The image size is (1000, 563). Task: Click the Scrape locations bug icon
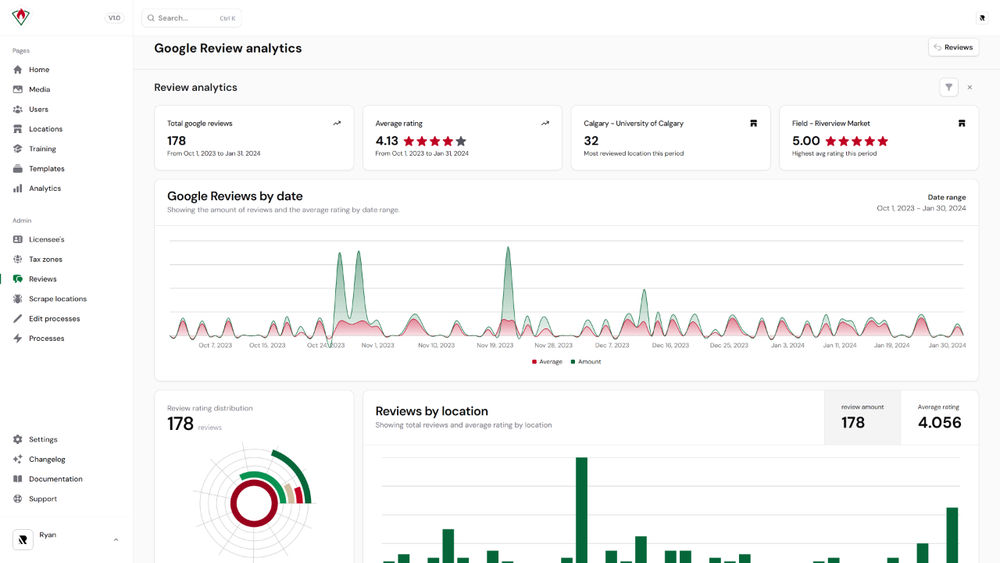(x=18, y=299)
